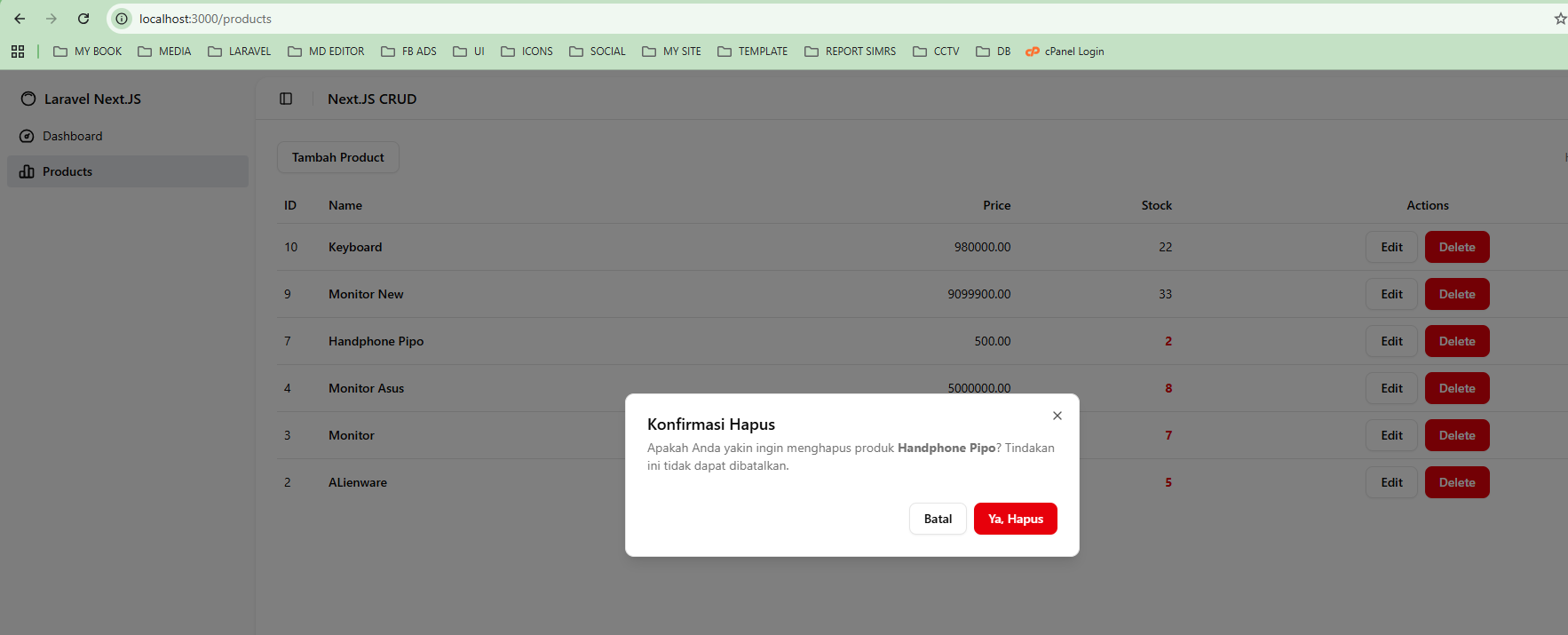The height and width of the screenshot is (635, 1568).
Task: Click the price 980000.00
Action: tap(982, 247)
